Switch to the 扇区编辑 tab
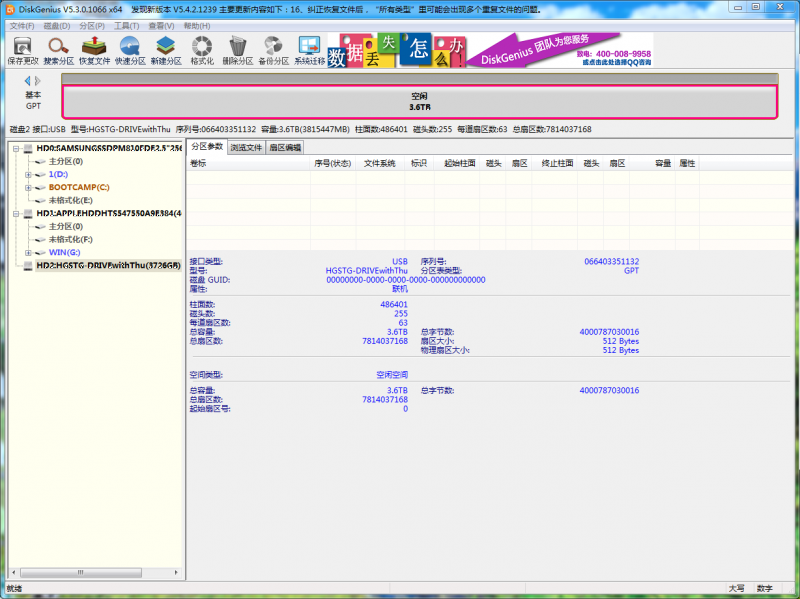 point(285,147)
